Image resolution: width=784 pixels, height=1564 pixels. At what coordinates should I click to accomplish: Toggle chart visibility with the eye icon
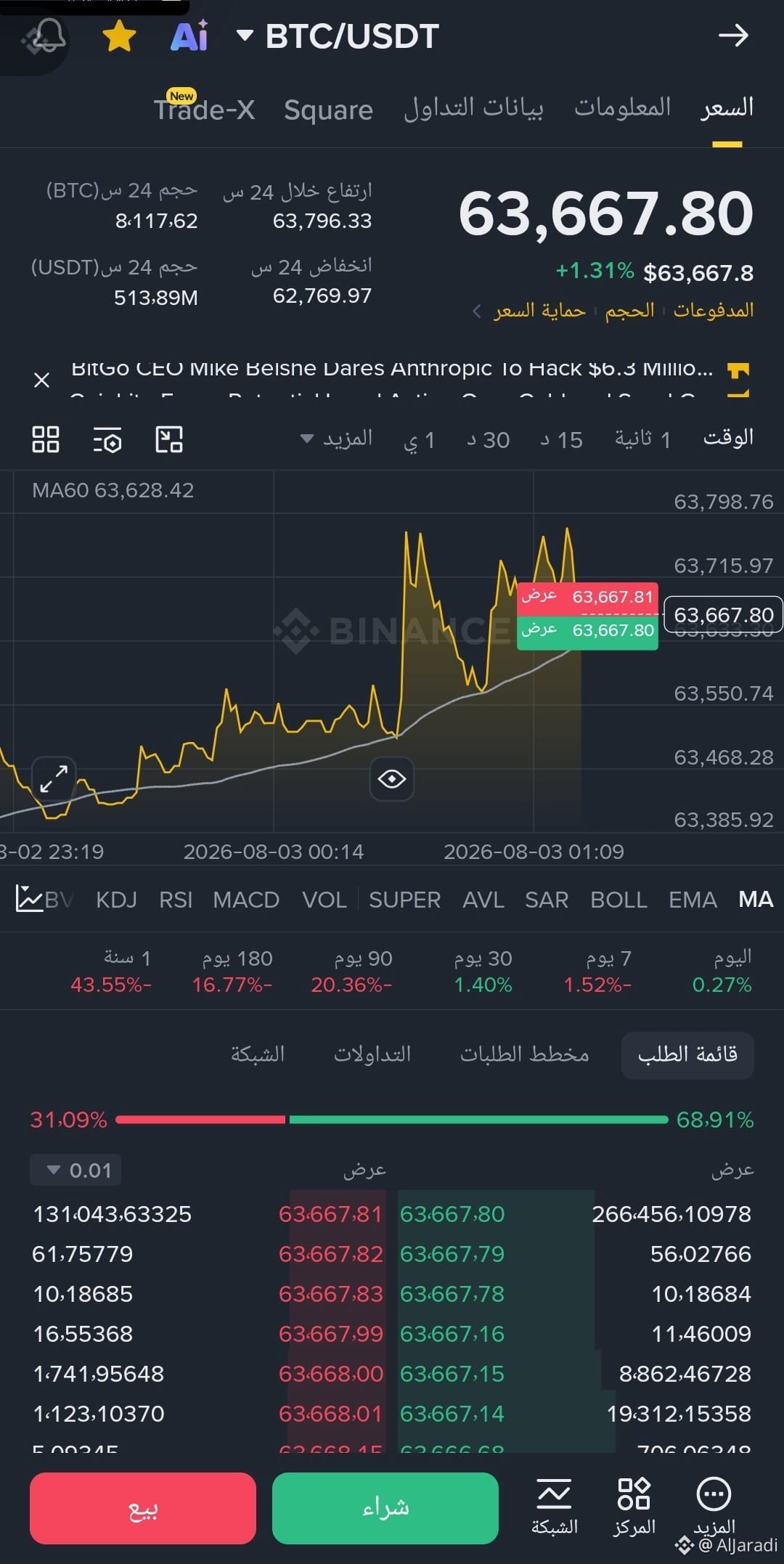coord(392,779)
